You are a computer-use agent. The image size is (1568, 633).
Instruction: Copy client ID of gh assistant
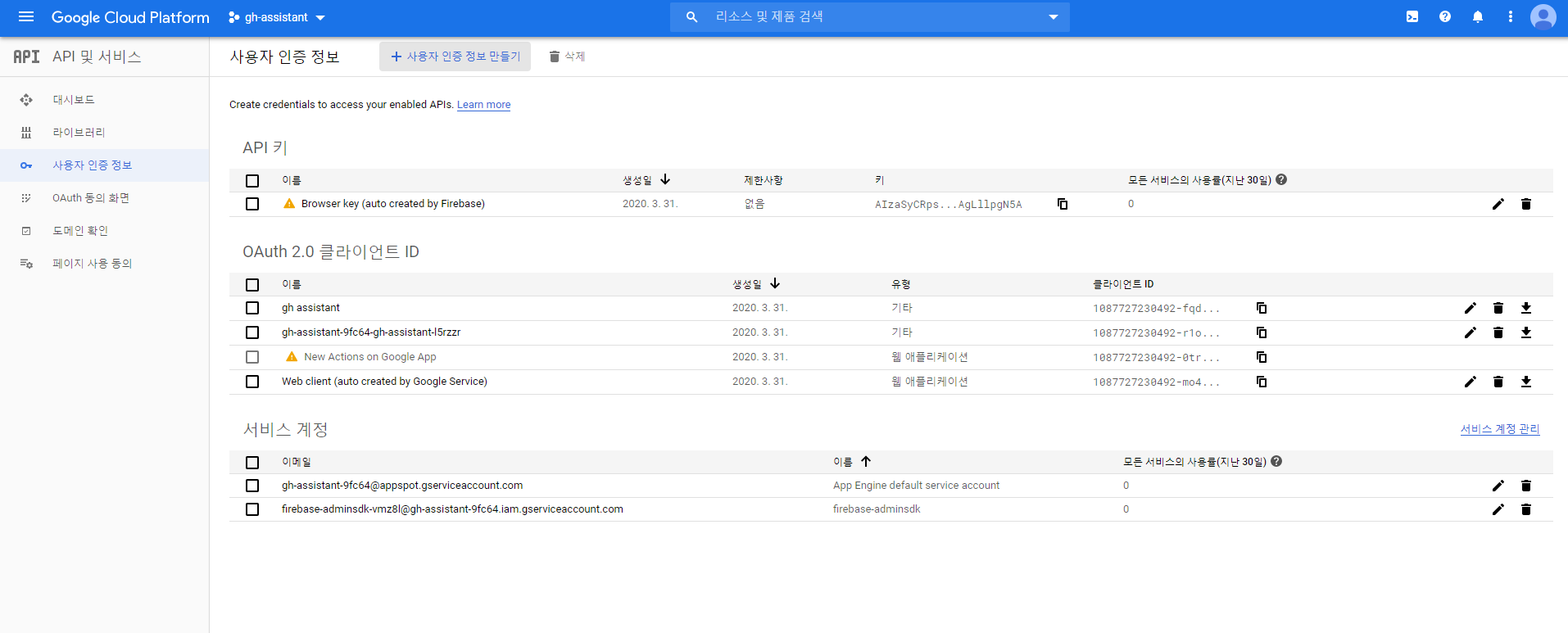1262,308
